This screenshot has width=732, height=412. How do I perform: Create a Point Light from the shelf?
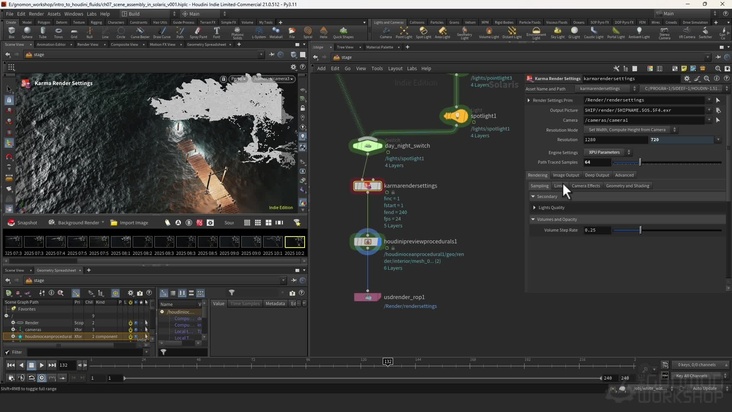(x=404, y=32)
